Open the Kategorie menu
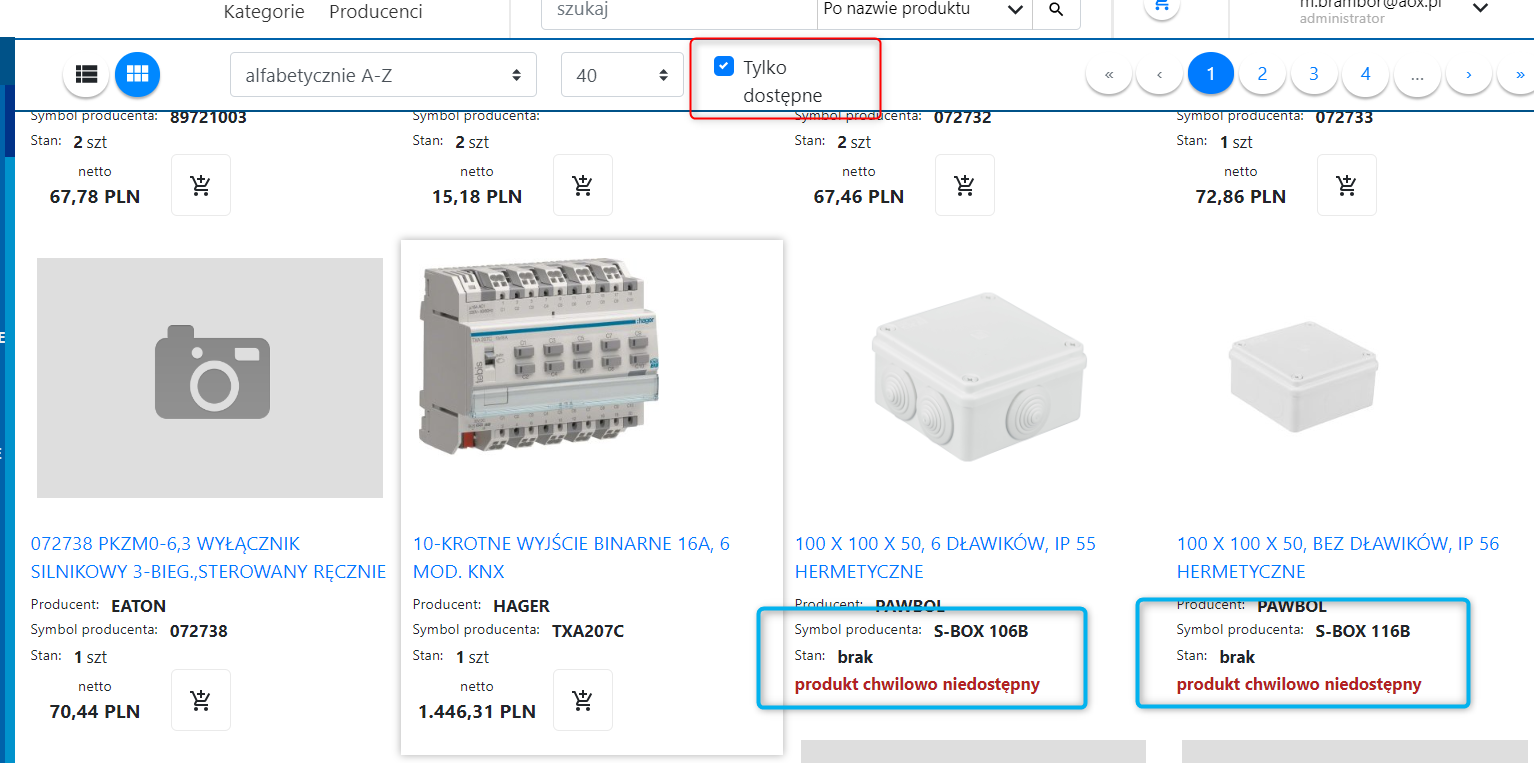The height and width of the screenshot is (763, 1534). pyautogui.click(x=264, y=12)
